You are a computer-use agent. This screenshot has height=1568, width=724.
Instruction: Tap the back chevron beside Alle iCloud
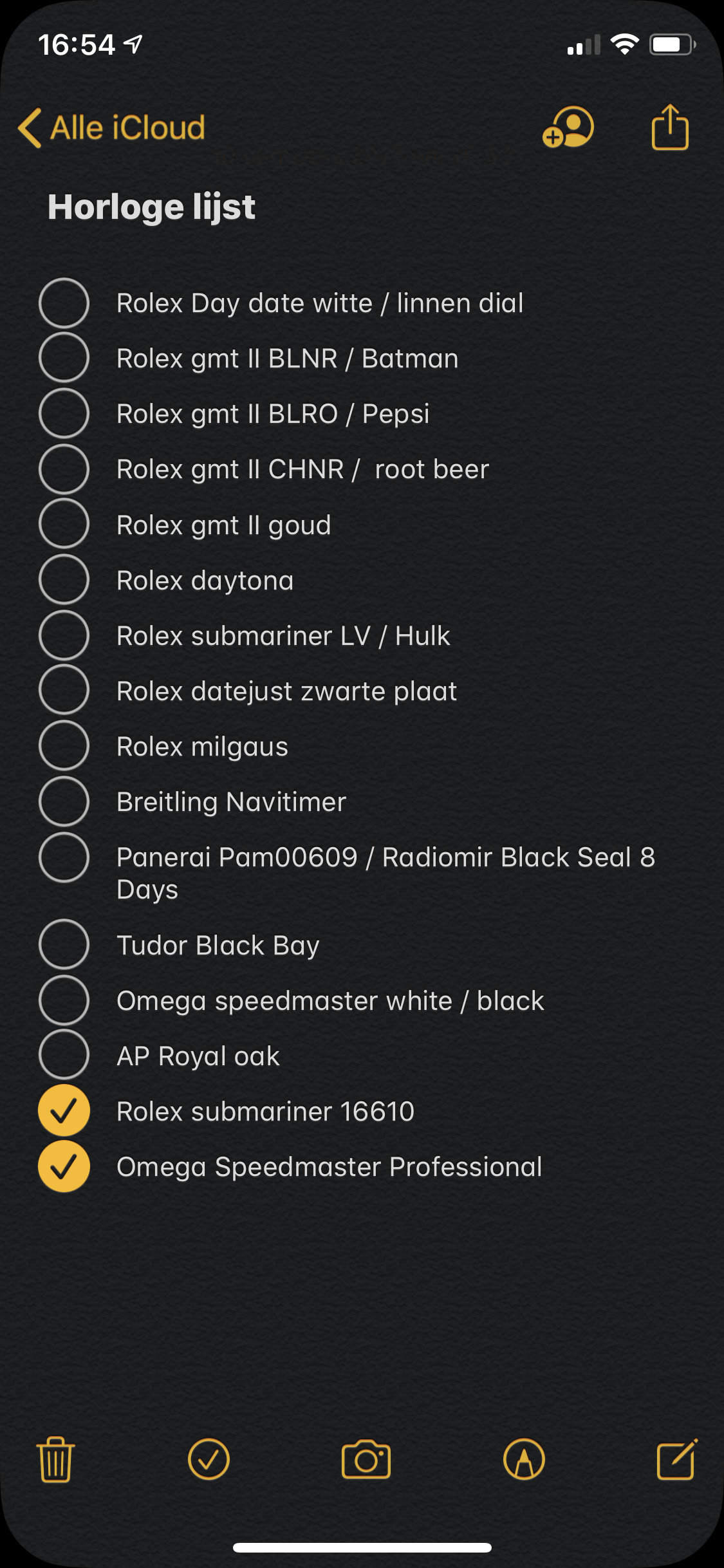pos(30,127)
